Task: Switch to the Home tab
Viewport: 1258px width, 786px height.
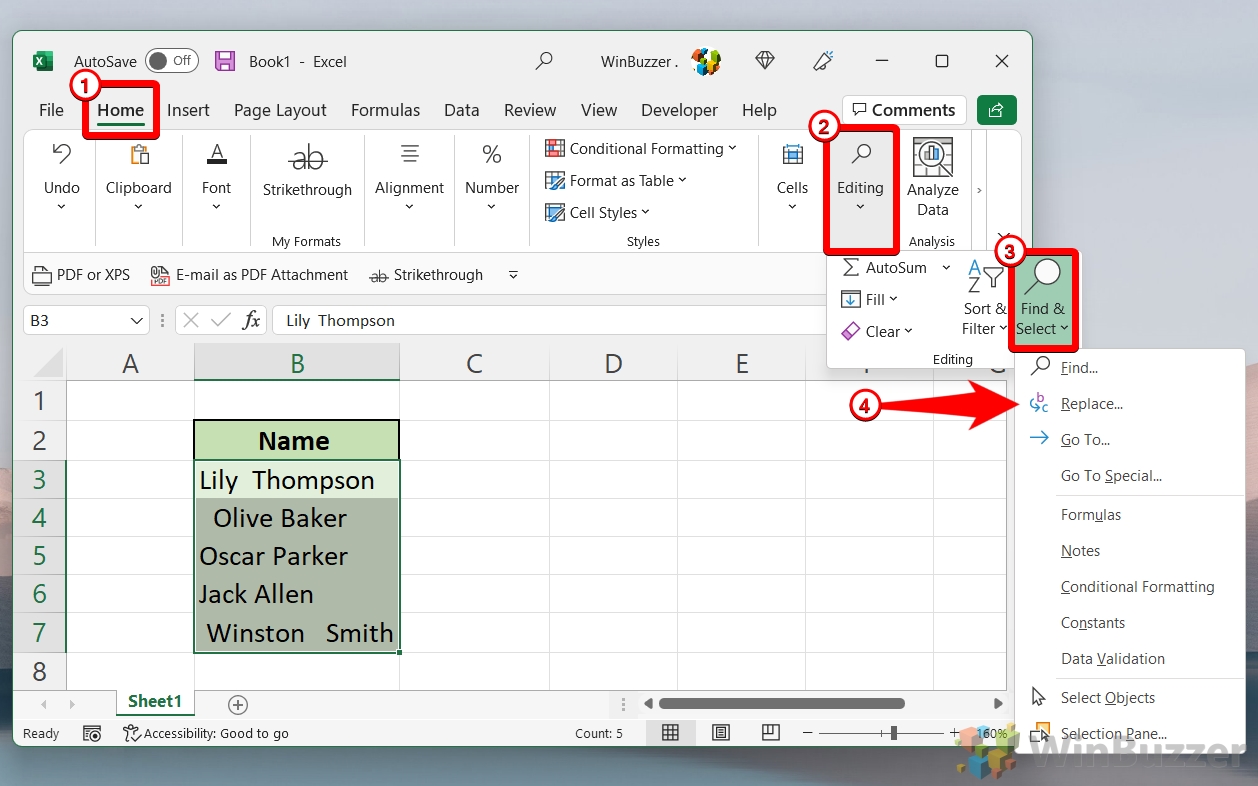Action: coord(121,110)
